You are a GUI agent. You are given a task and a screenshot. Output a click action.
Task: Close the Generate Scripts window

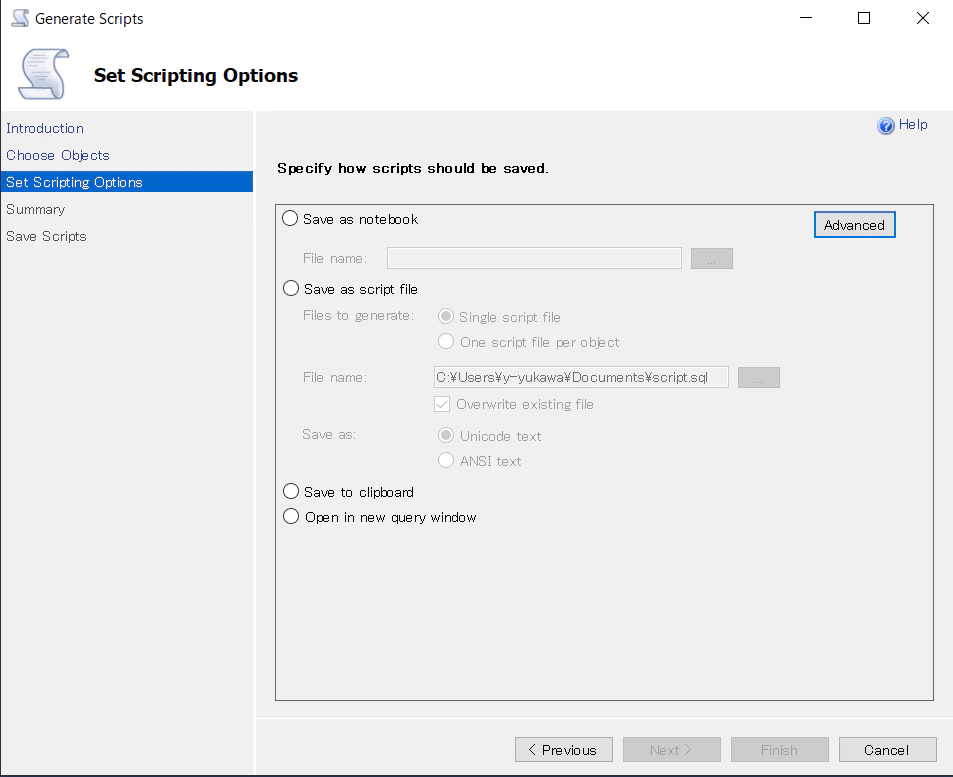[x=923, y=18]
